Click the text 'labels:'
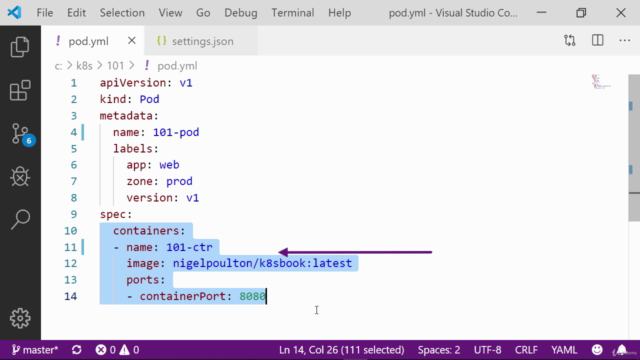 (136, 149)
